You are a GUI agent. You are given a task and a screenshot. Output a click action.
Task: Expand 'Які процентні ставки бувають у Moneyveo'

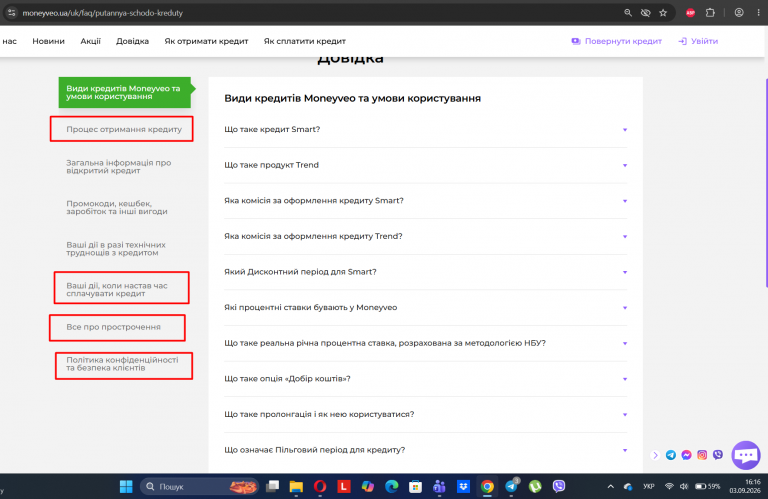pos(425,308)
